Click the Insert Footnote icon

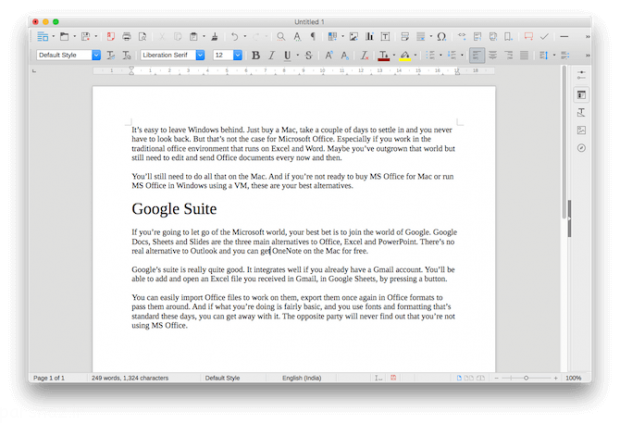click(477, 37)
